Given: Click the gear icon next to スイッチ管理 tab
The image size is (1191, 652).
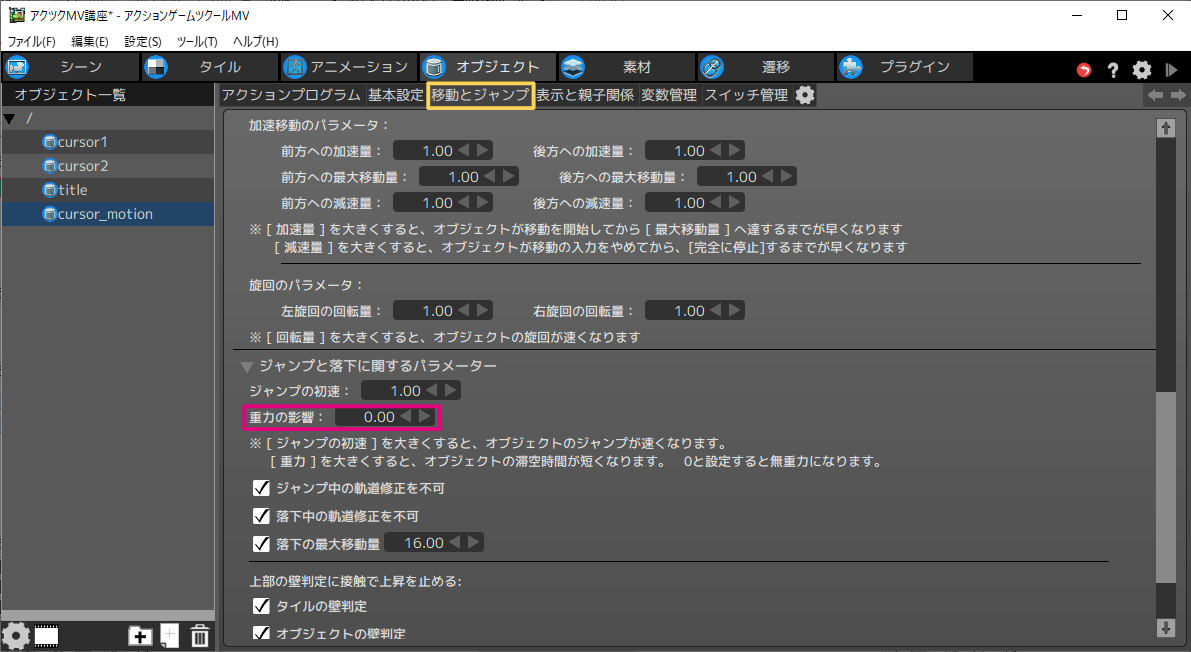Looking at the screenshot, I should coord(805,96).
